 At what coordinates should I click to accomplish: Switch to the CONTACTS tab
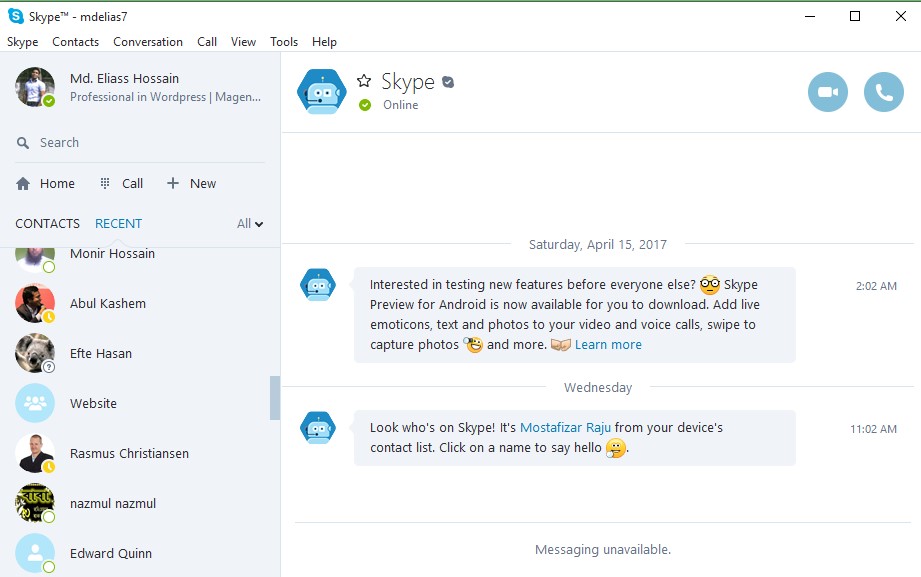pos(48,223)
